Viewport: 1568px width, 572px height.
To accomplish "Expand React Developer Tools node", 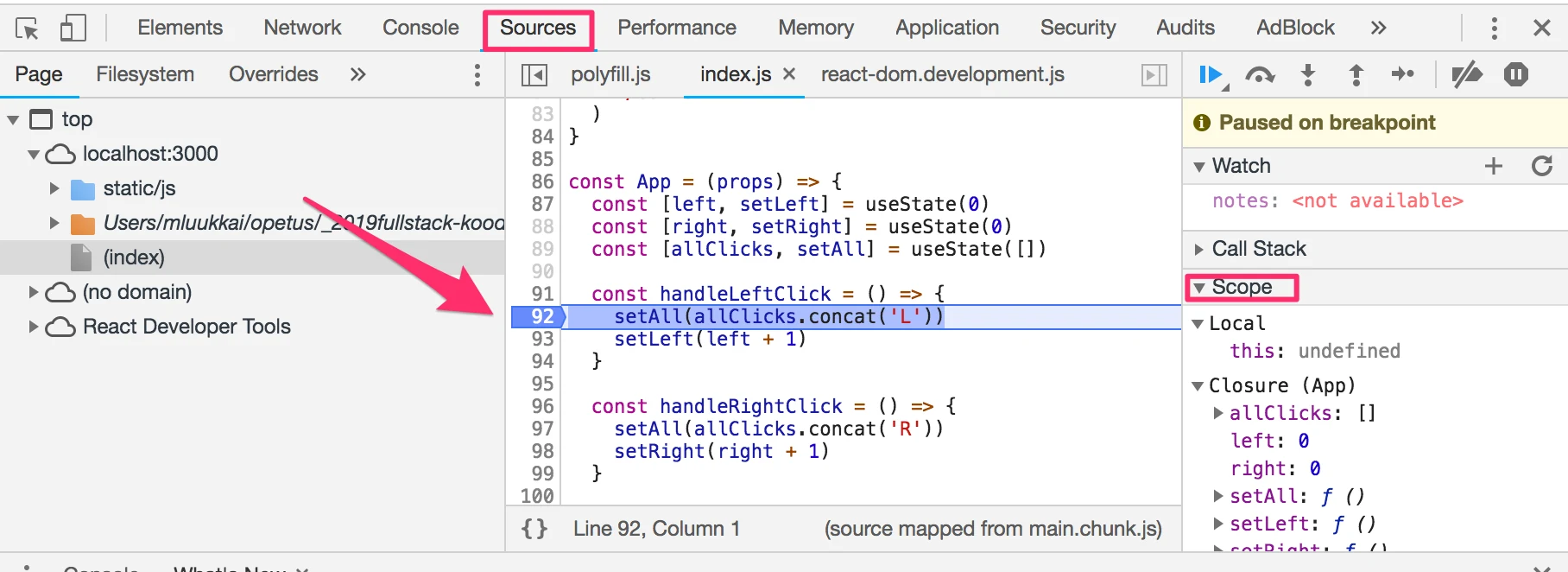I will coord(34,327).
